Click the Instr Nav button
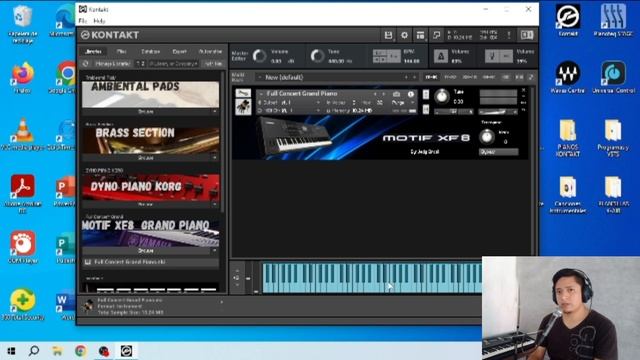 [213, 64]
